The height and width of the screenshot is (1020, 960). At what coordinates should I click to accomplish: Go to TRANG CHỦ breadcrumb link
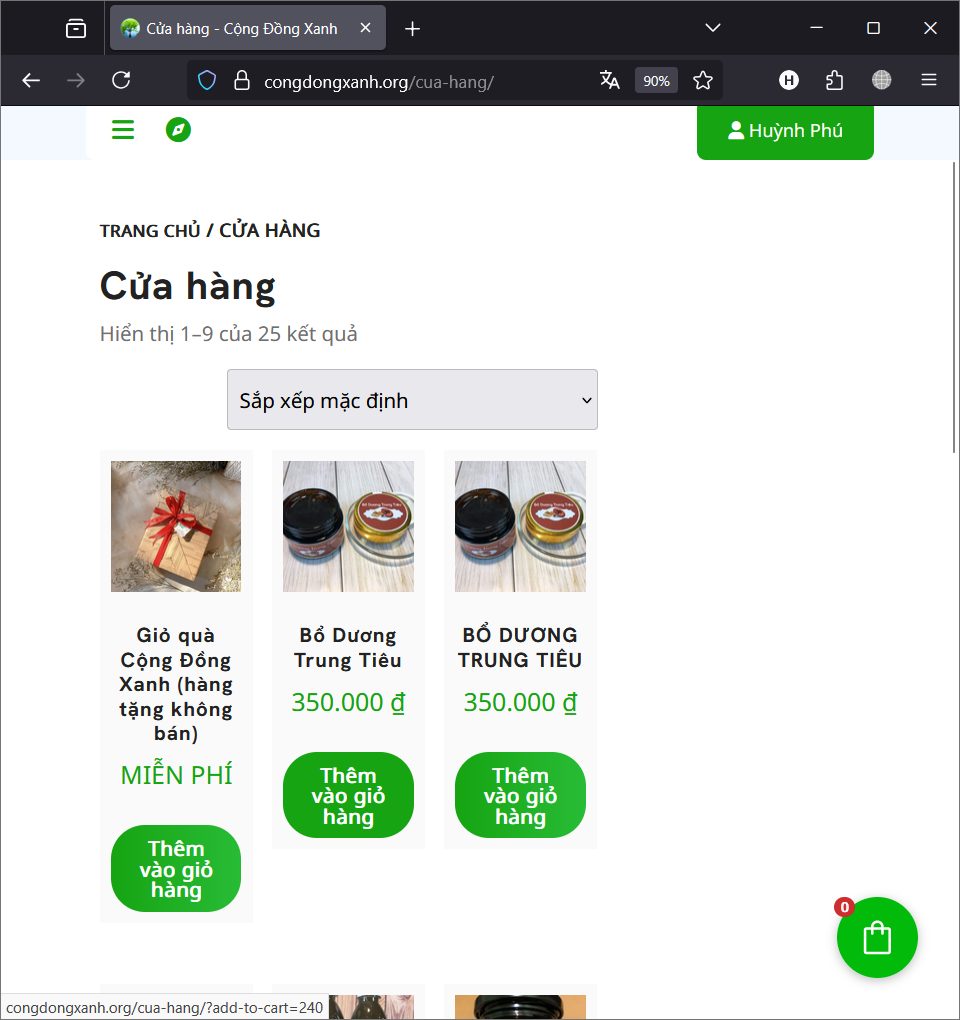(150, 230)
